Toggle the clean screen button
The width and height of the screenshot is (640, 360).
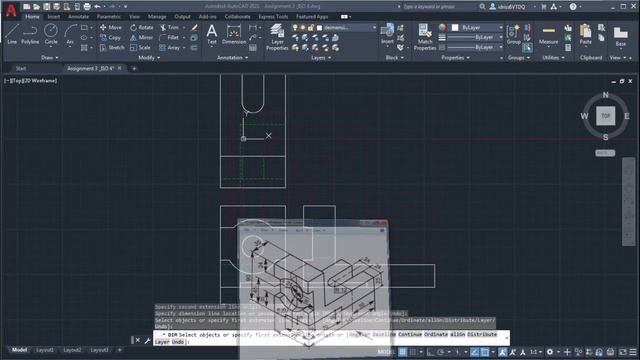(x=622, y=352)
